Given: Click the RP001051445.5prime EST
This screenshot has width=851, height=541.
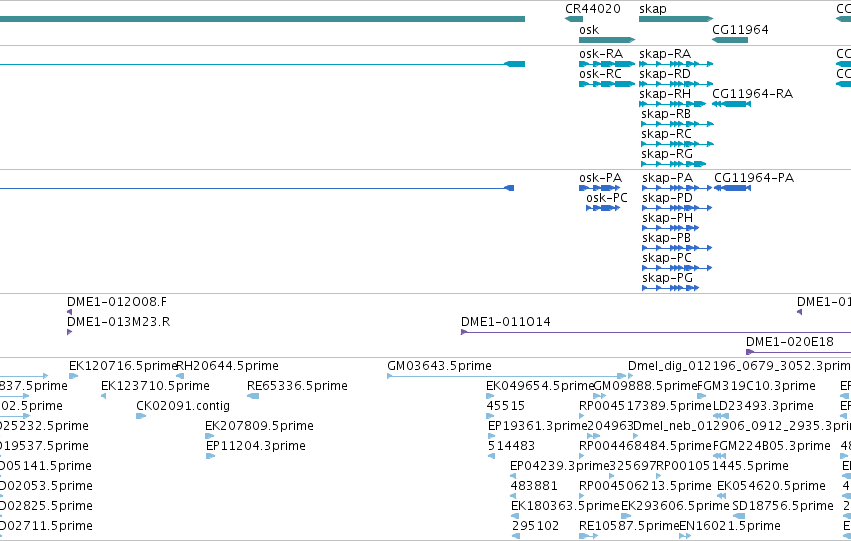Looking at the screenshot, I should point(659,476).
